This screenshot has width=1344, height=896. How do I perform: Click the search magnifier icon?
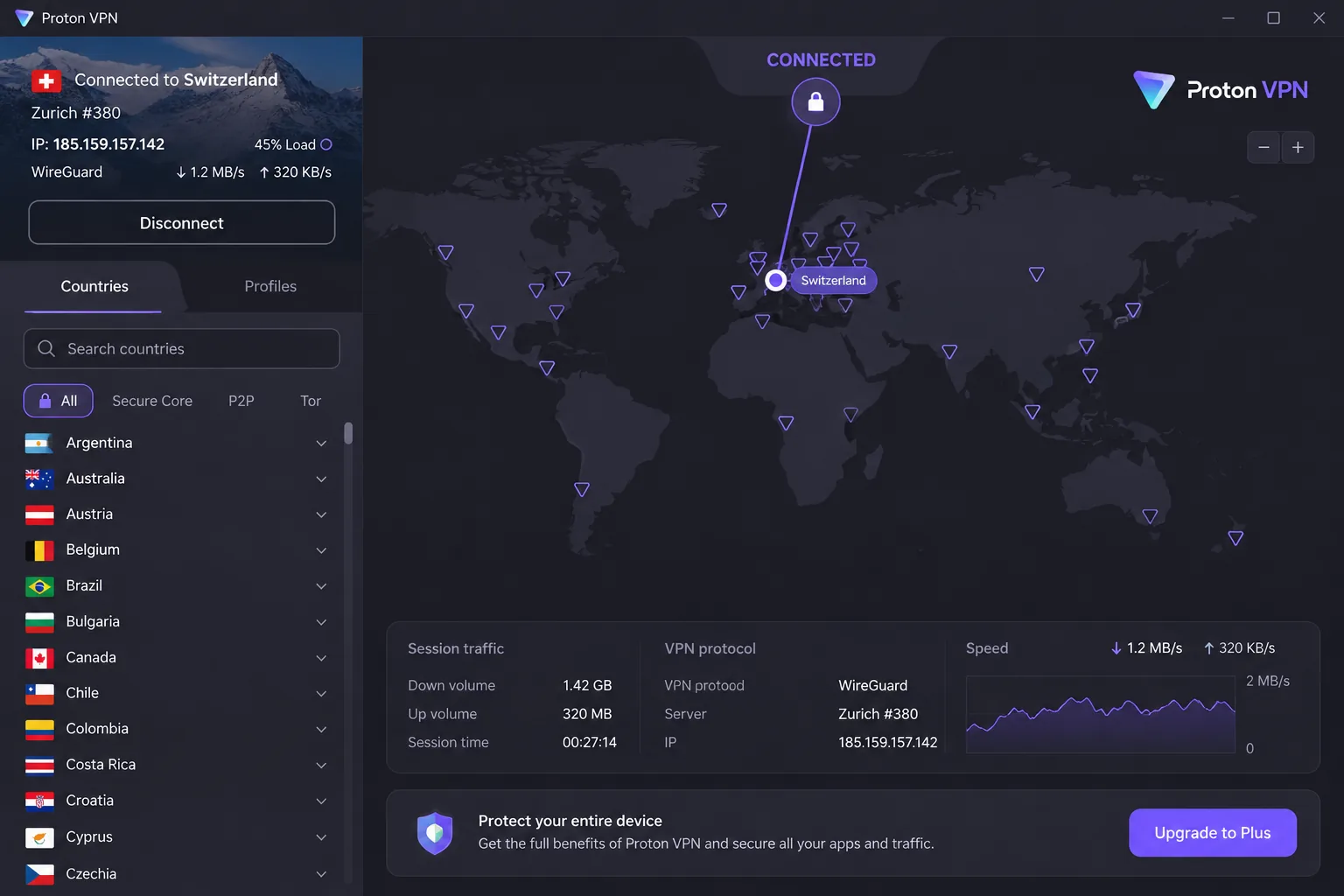(46, 348)
